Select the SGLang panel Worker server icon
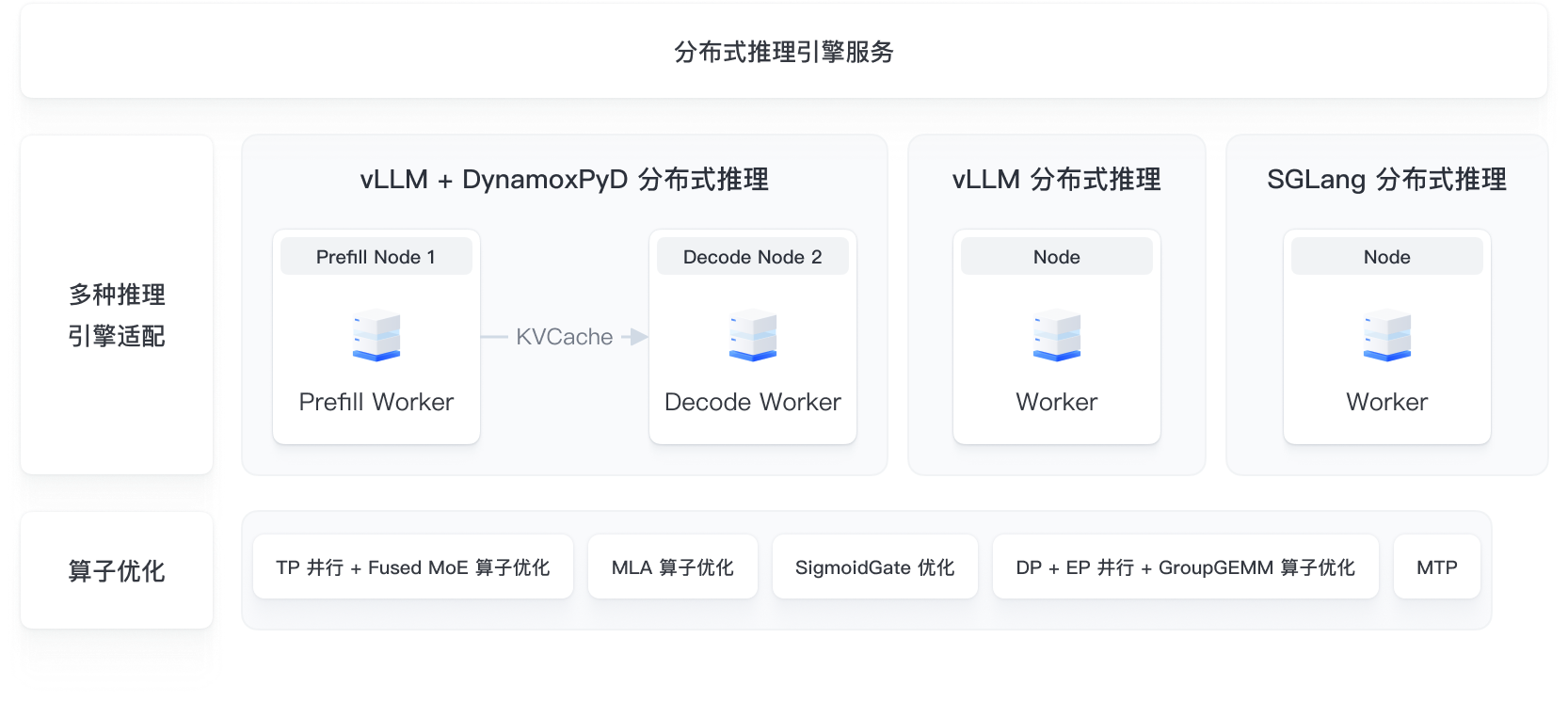1568x702 pixels. point(1387,336)
